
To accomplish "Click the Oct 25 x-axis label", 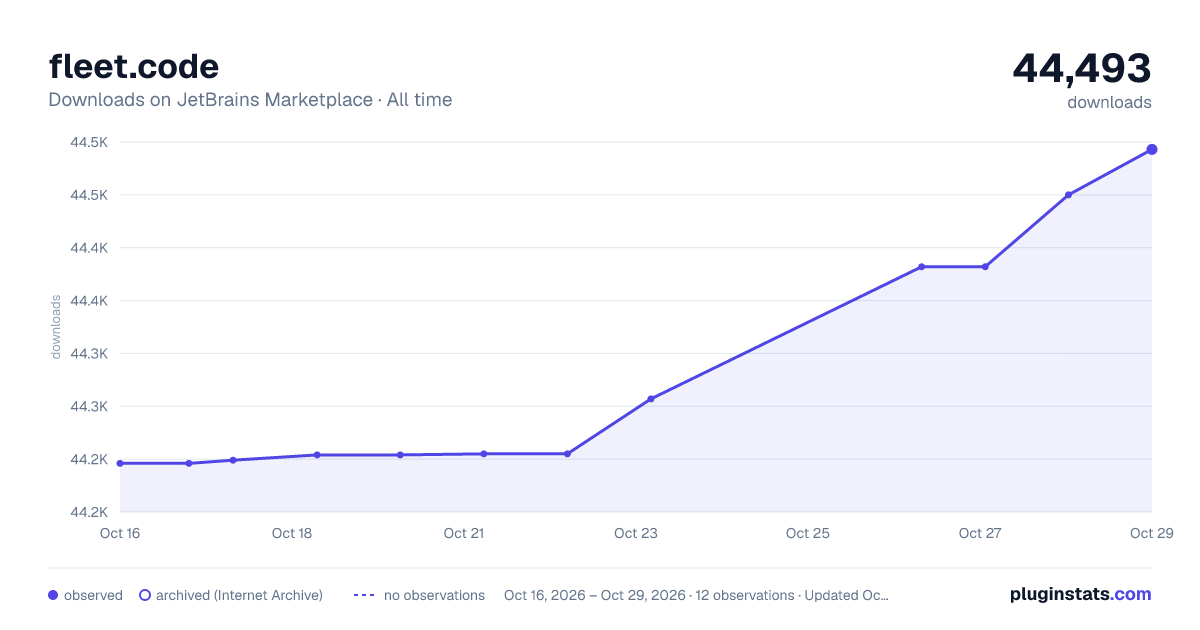I will pyautogui.click(x=808, y=533).
